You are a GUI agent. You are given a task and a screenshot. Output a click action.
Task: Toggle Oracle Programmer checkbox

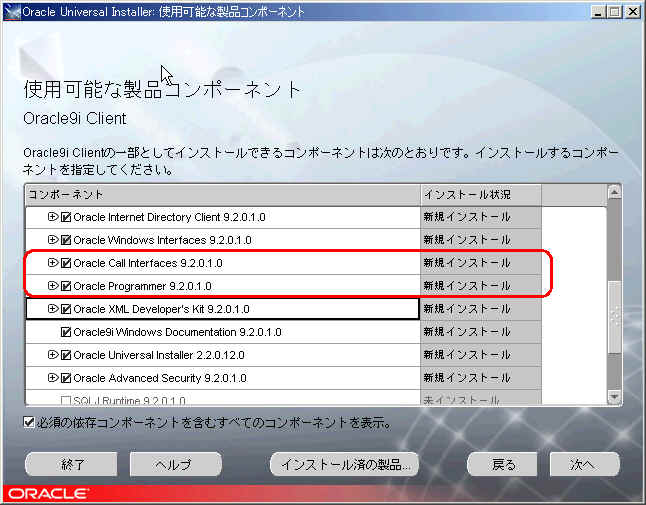66,286
